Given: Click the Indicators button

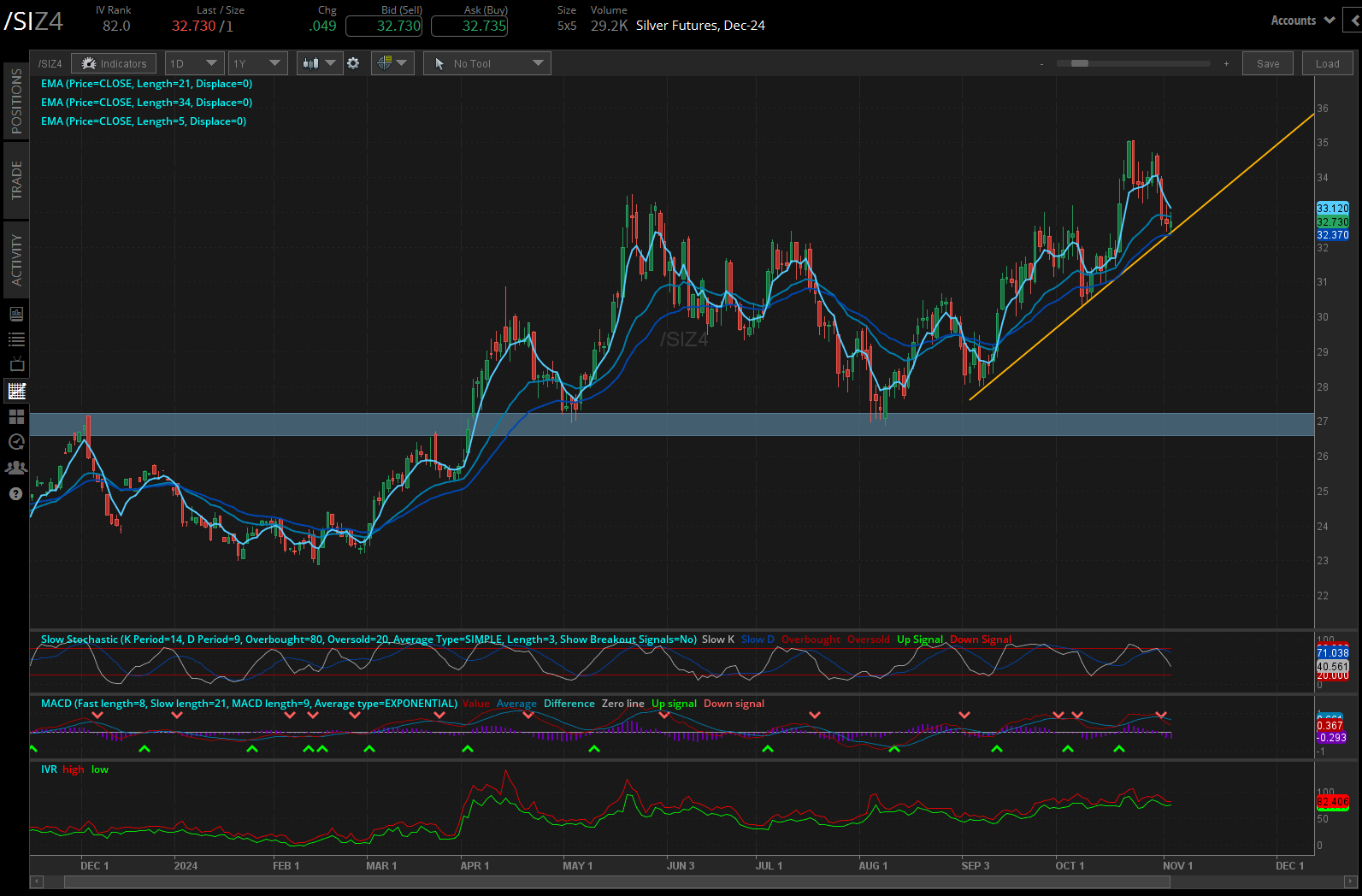Looking at the screenshot, I should (x=114, y=63).
